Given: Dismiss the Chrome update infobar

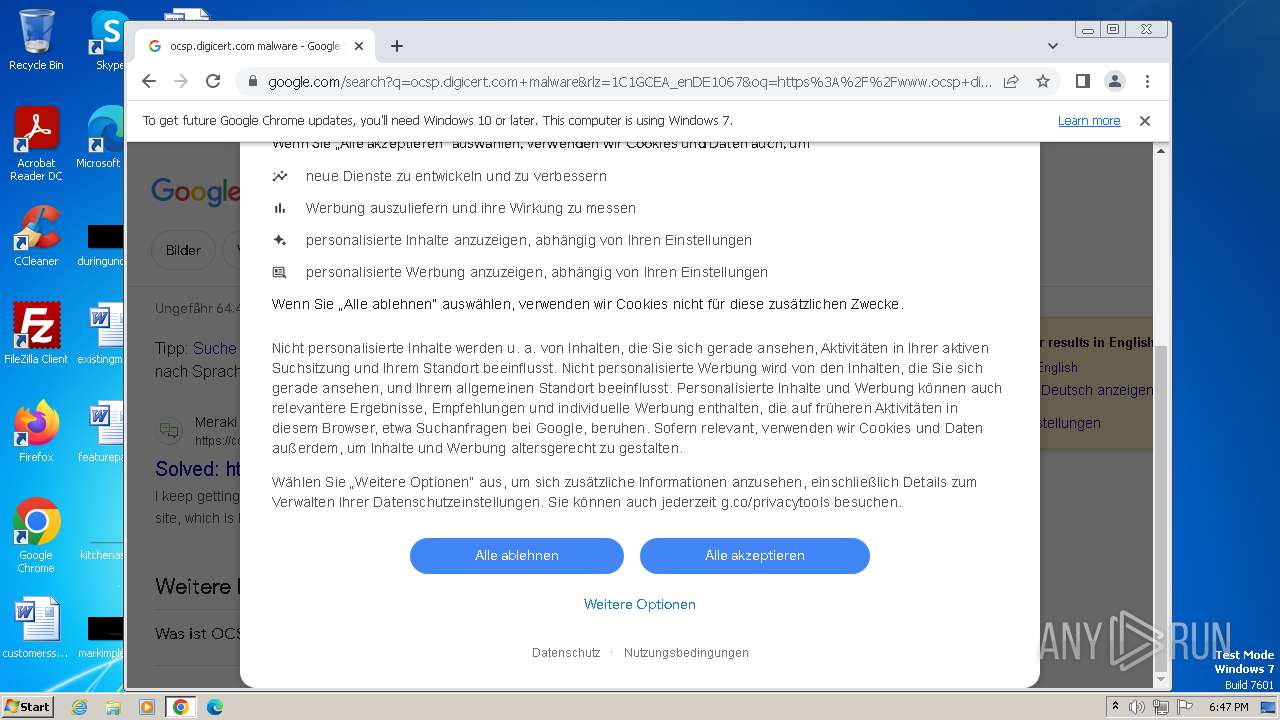Looking at the screenshot, I should pyautogui.click(x=1145, y=121).
